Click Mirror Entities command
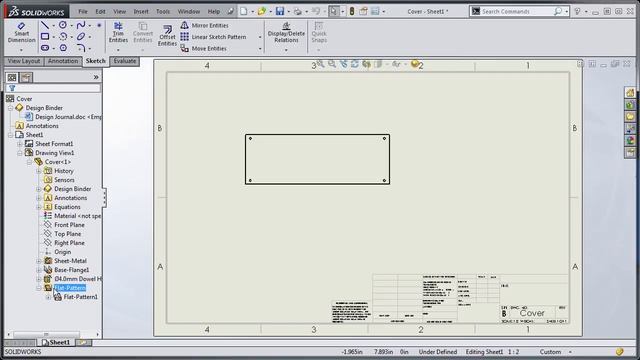The width and height of the screenshot is (640, 360). click(x=204, y=25)
